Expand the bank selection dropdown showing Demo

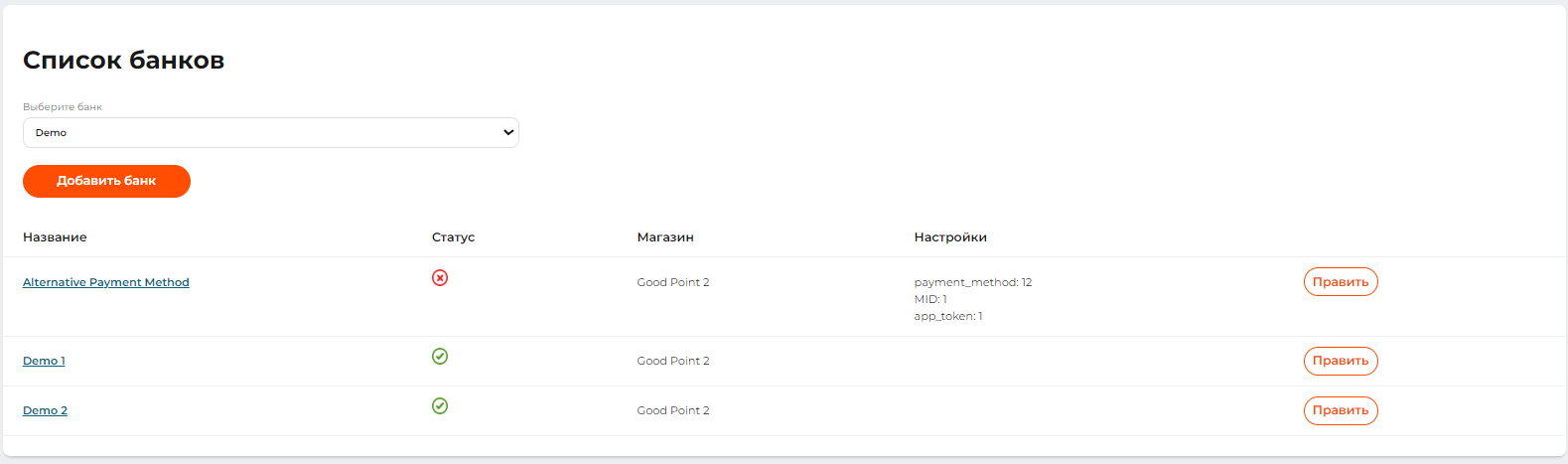tap(270, 133)
